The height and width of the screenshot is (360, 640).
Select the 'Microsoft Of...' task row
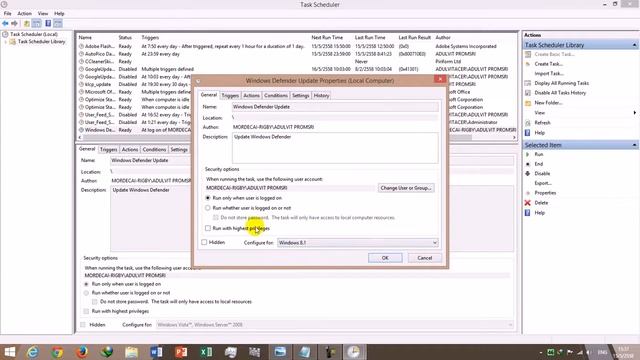[x=135, y=92]
